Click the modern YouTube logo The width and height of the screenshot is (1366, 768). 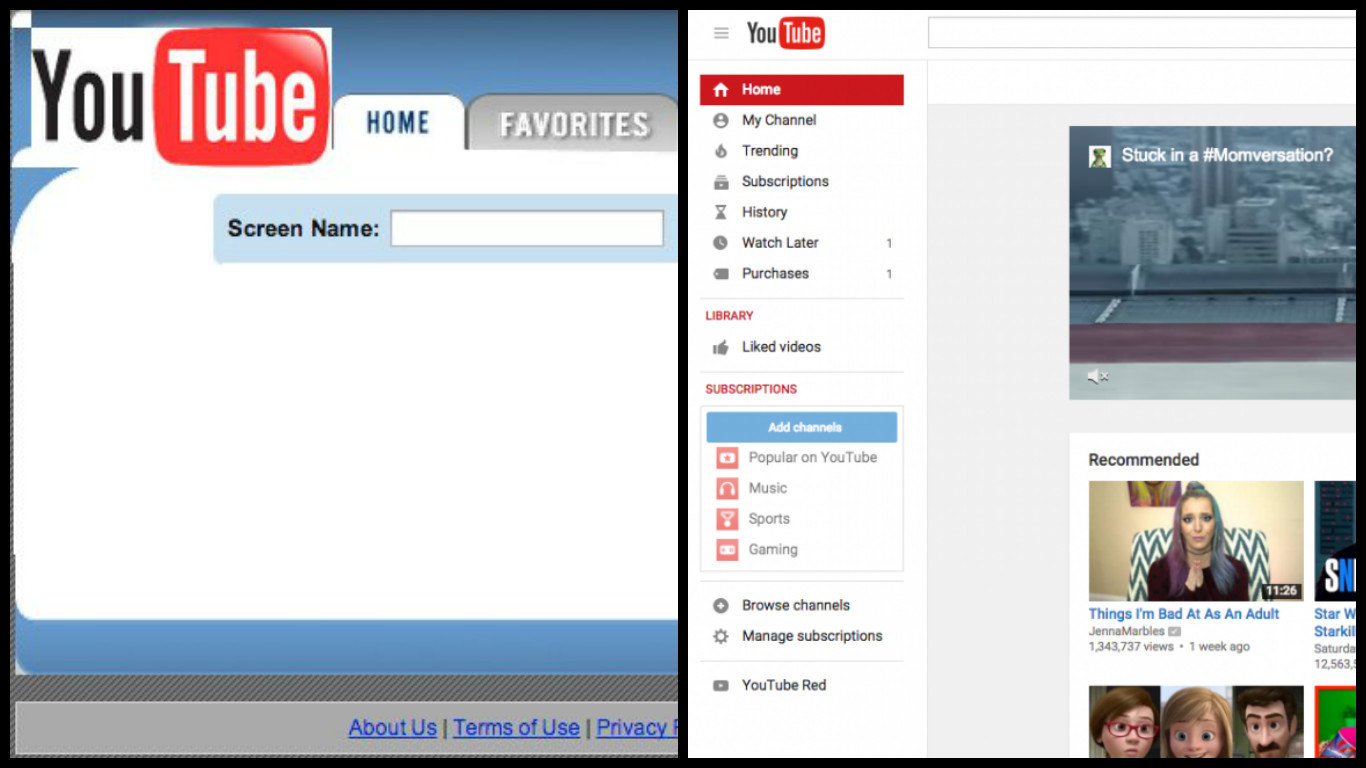[785, 33]
